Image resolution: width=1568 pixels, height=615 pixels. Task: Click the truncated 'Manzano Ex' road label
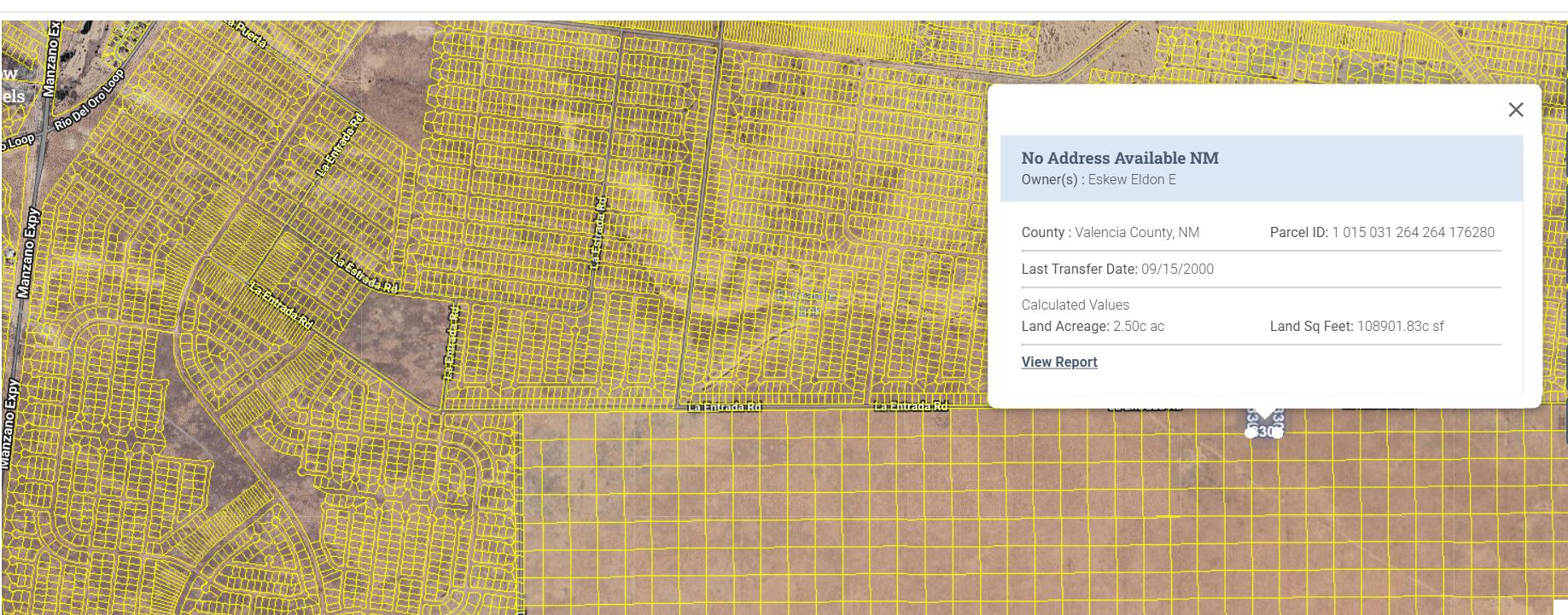point(53,58)
